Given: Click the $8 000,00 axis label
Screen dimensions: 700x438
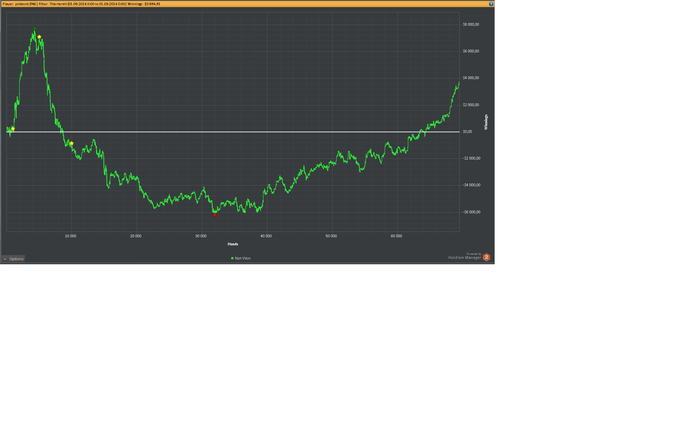Looking at the screenshot, I should coord(471,25).
